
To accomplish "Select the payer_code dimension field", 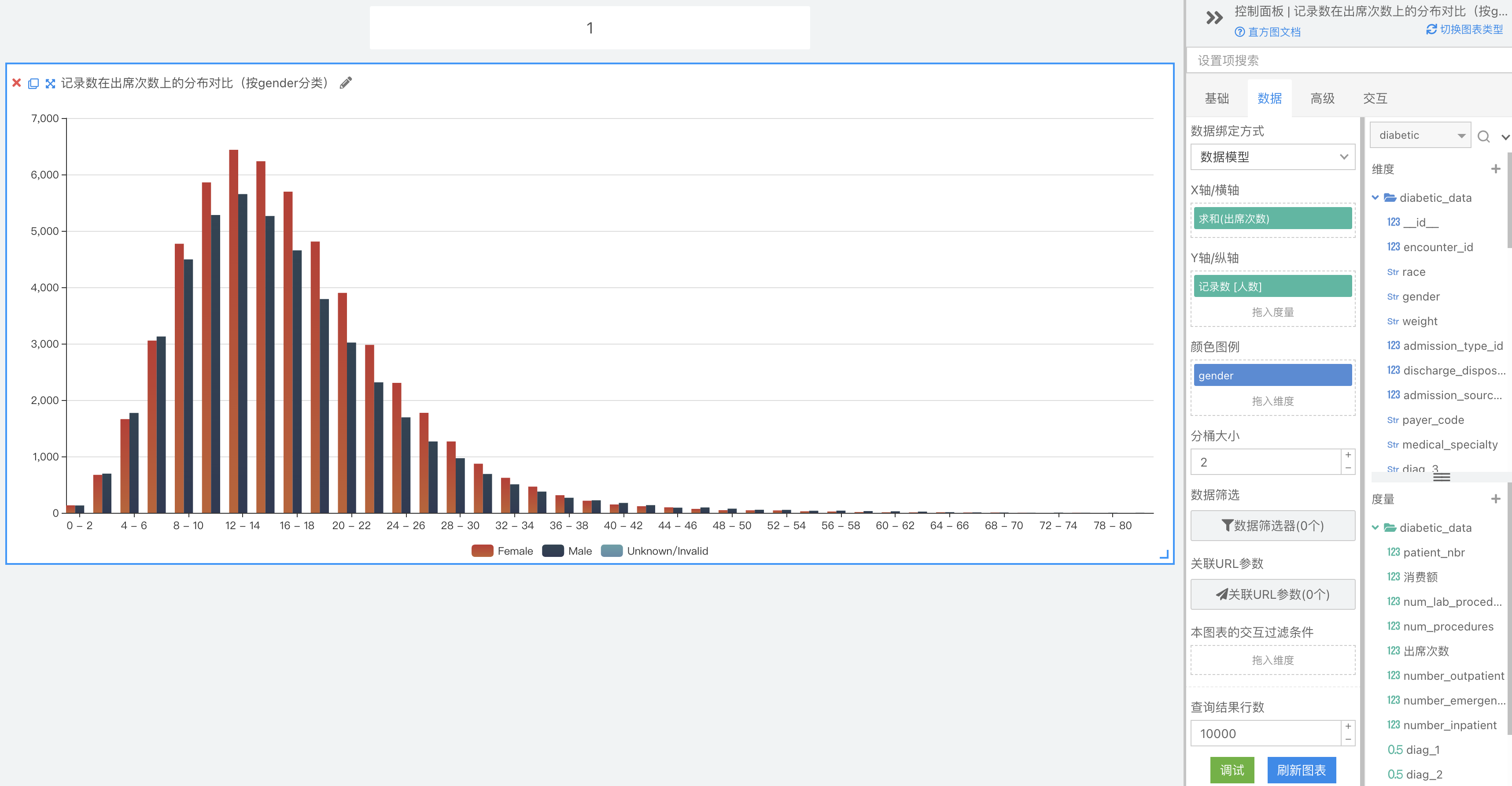I will tap(1425, 419).
